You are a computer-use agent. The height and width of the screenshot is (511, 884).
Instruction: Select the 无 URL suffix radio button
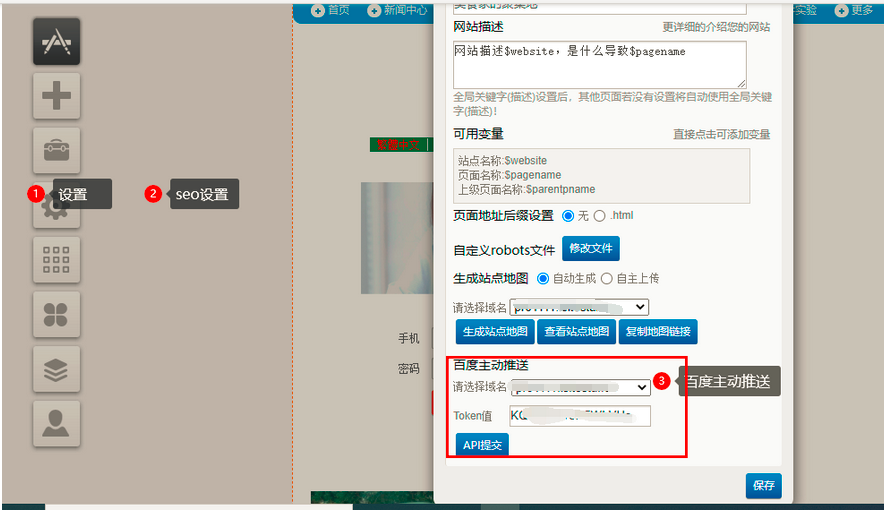pos(568,216)
